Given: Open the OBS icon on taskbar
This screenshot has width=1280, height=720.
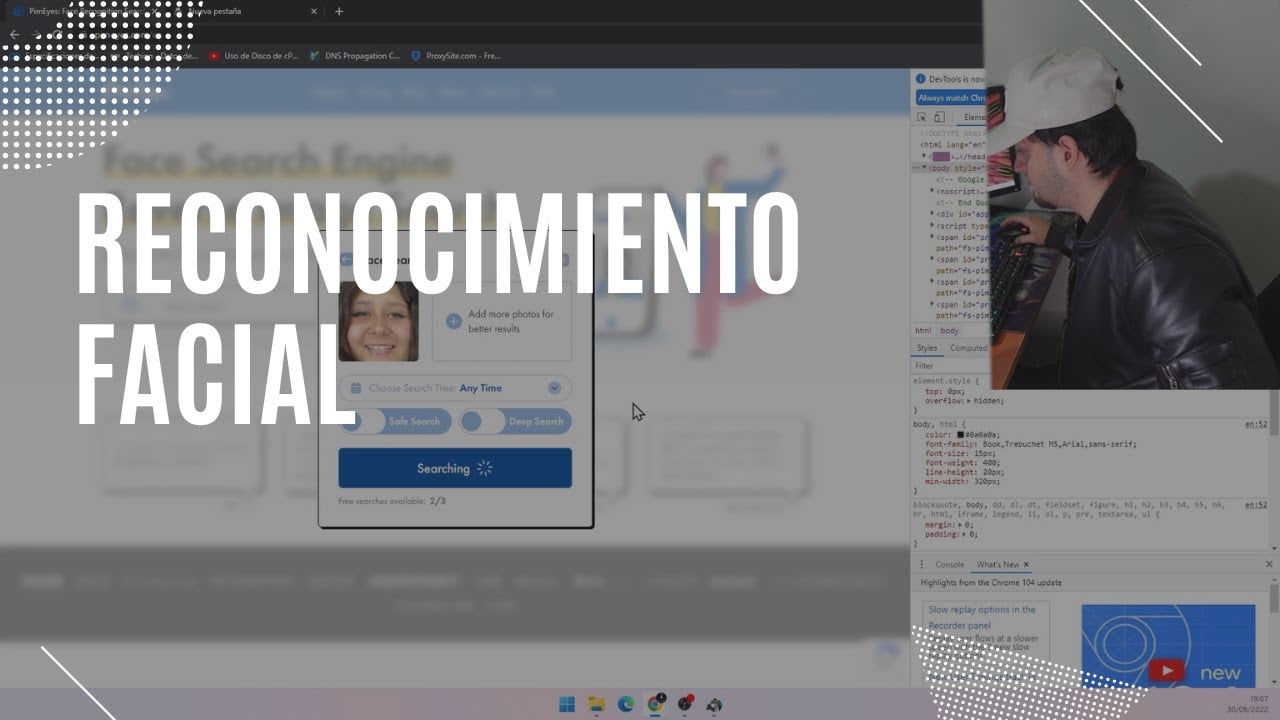Looking at the screenshot, I should (685, 704).
